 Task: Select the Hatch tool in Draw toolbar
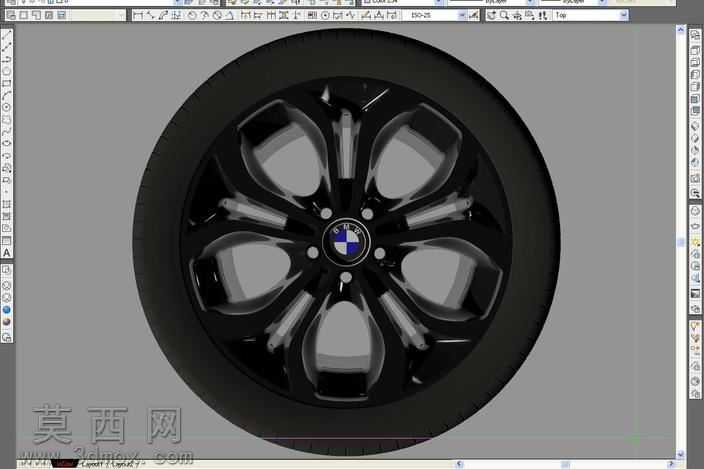point(7,204)
